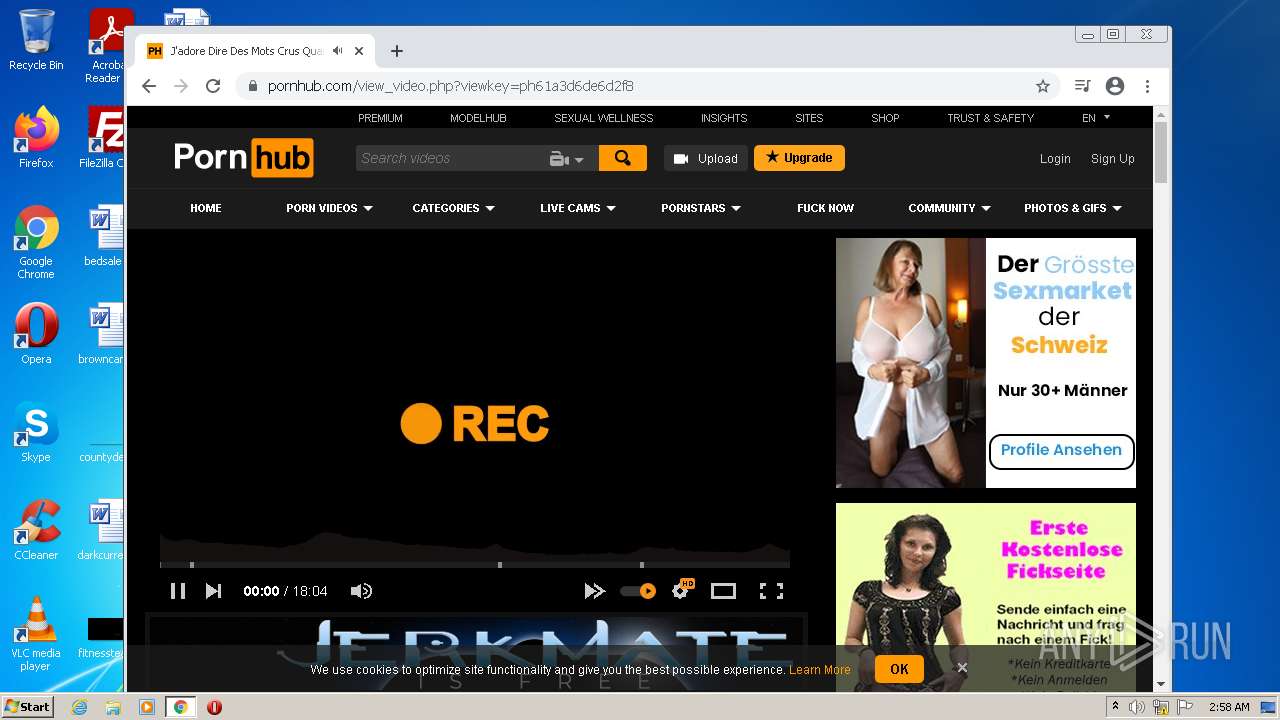
Task: Go to the HOME menu item
Action: point(206,208)
